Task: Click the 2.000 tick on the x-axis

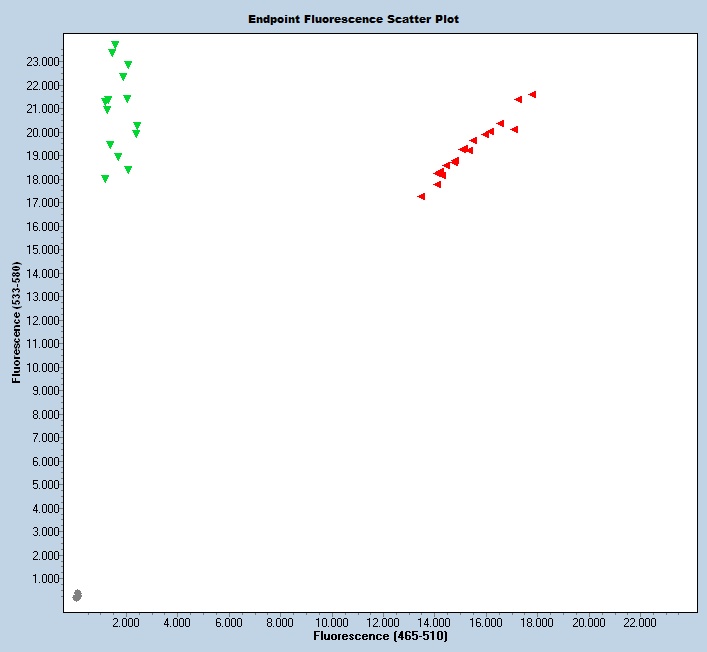Action: click(x=125, y=622)
